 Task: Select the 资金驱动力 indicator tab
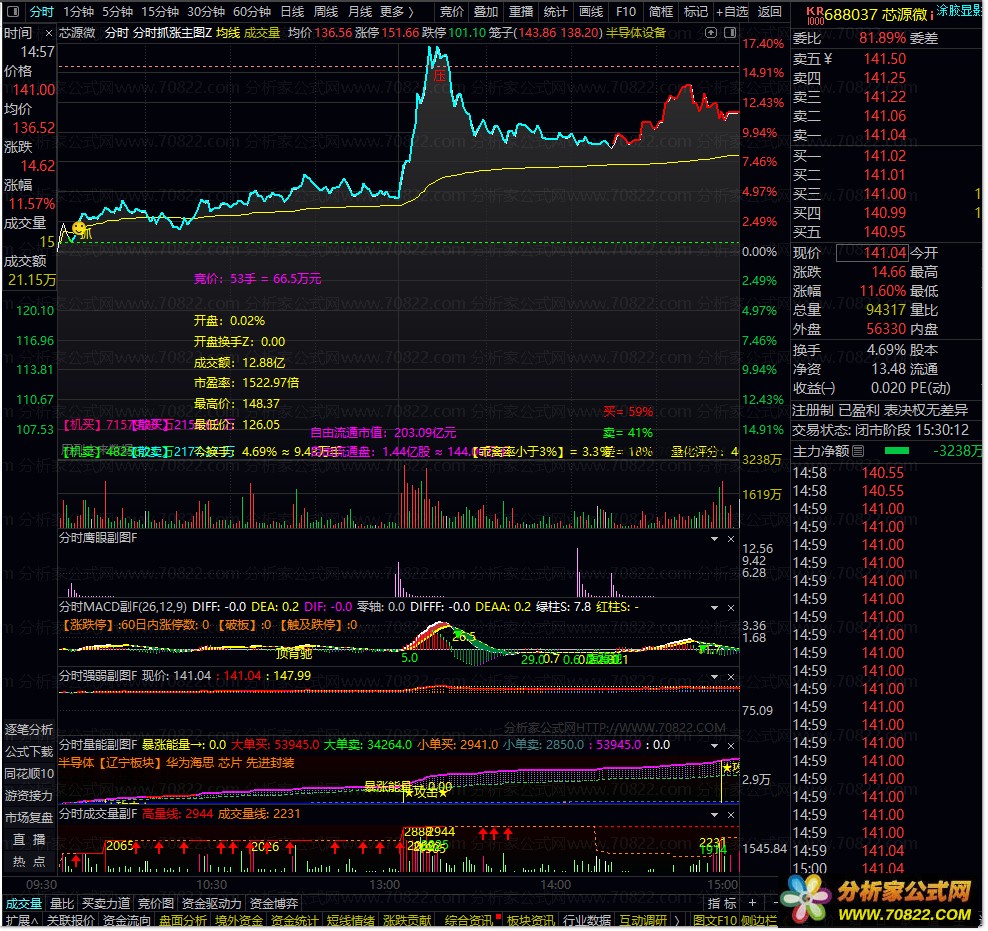[x=212, y=905]
